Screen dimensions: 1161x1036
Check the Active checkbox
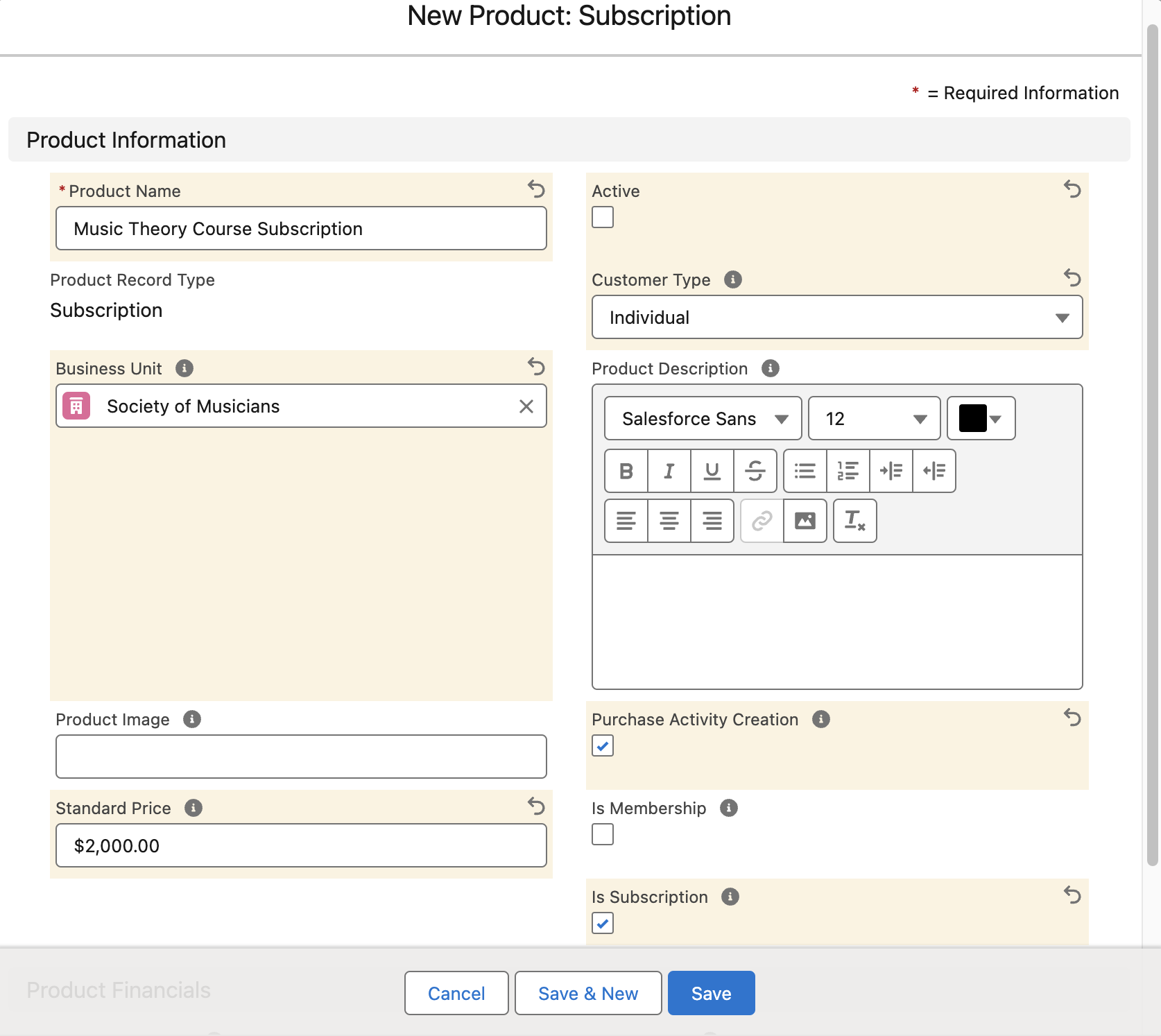[603, 217]
